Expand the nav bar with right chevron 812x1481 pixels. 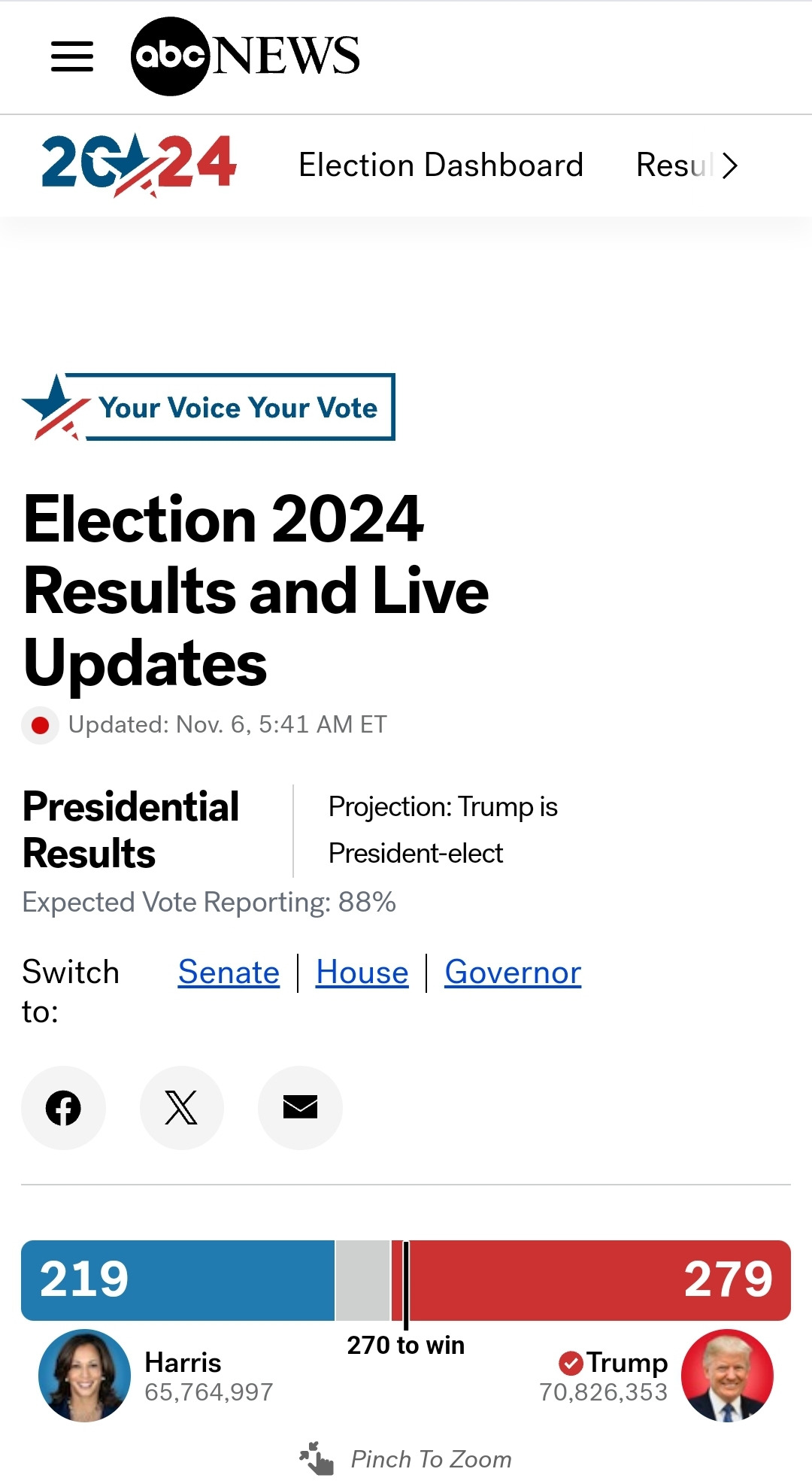point(729,165)
